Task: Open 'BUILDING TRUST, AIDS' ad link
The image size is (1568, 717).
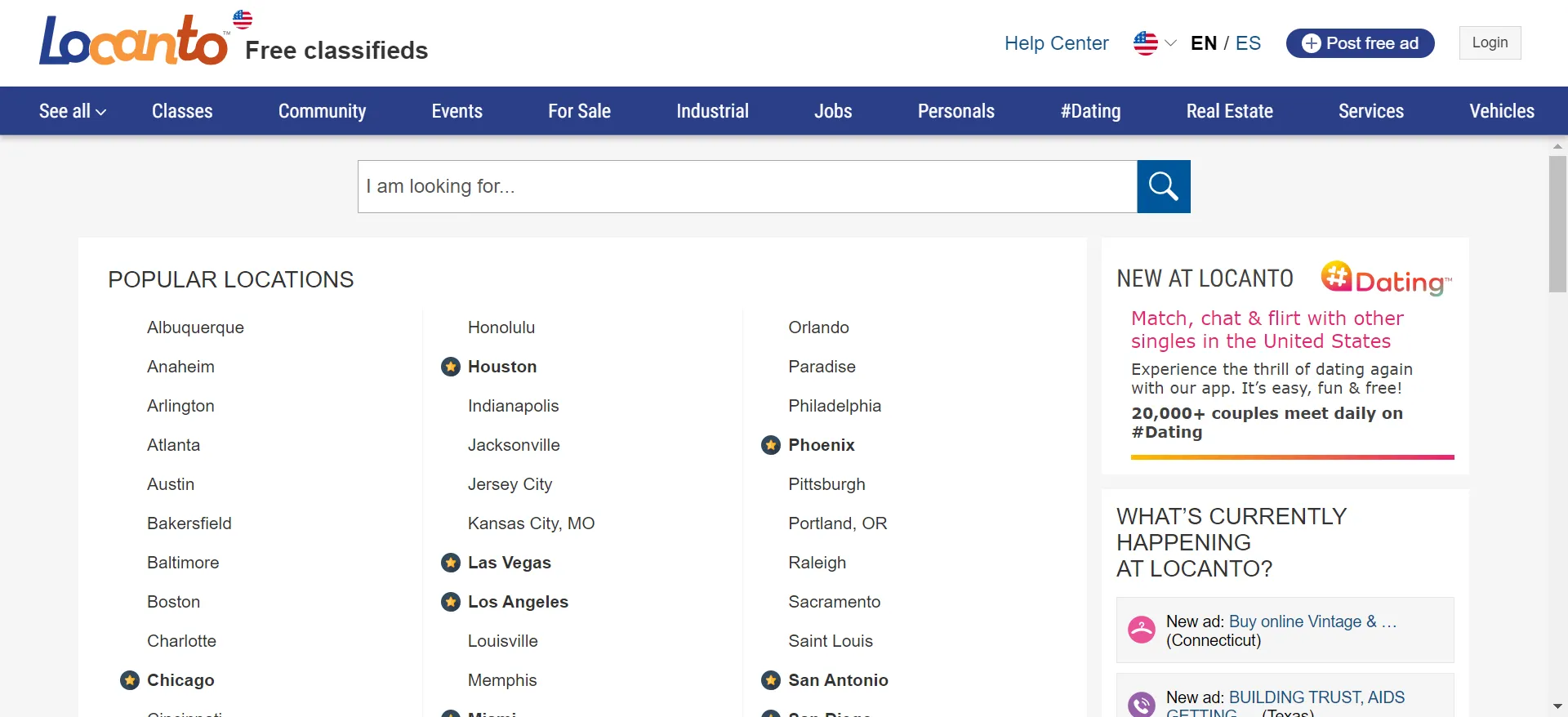Action: (x=1285, y=705)
